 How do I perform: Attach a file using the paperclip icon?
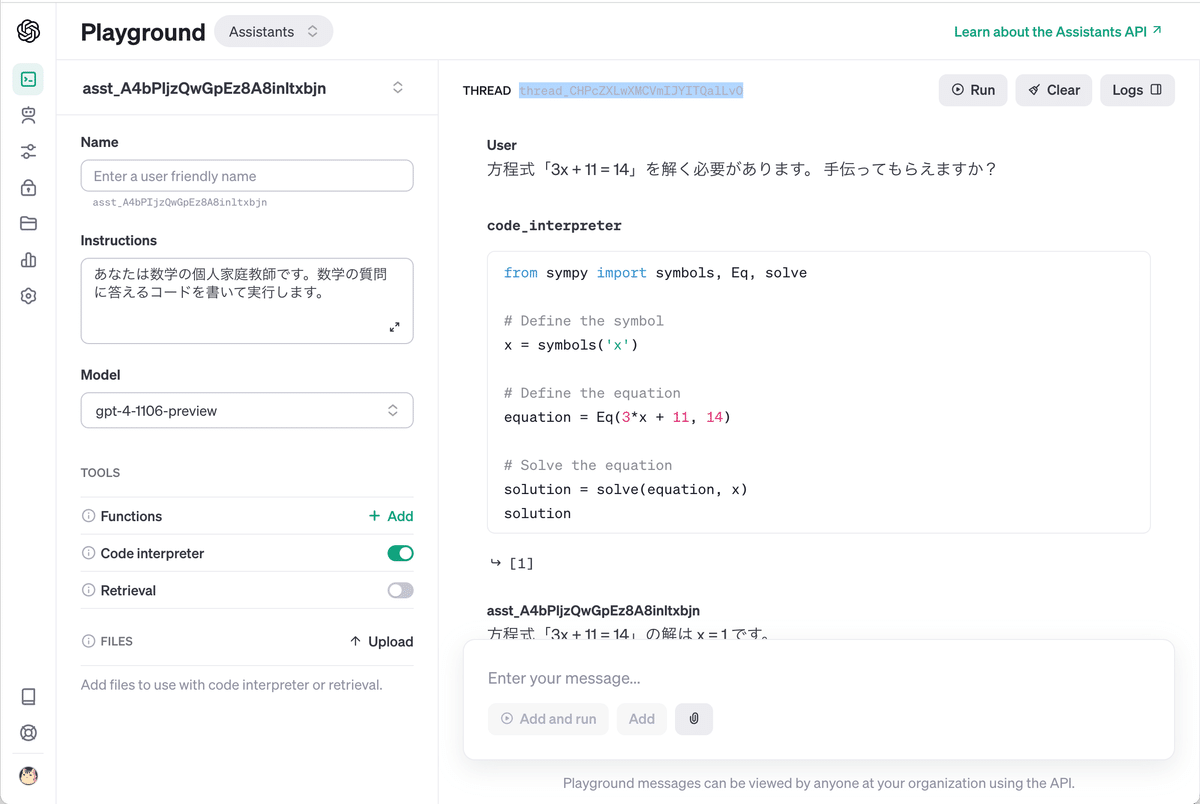pos(694,718)
